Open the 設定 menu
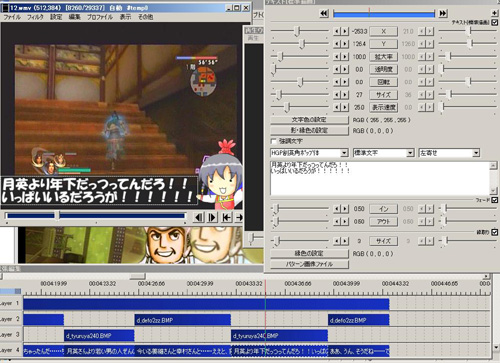 point(56,17)
